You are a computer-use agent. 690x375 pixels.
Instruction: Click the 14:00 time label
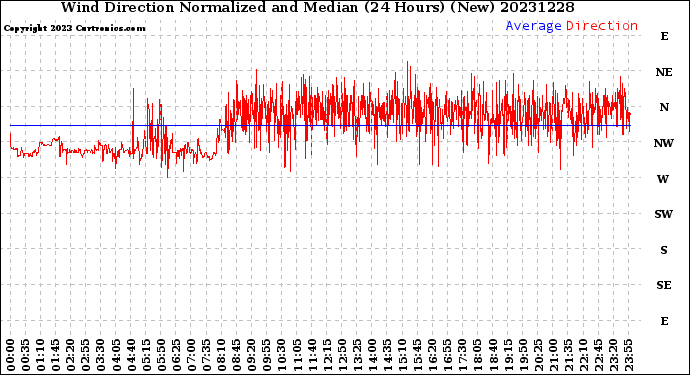(x=372, y=355)
